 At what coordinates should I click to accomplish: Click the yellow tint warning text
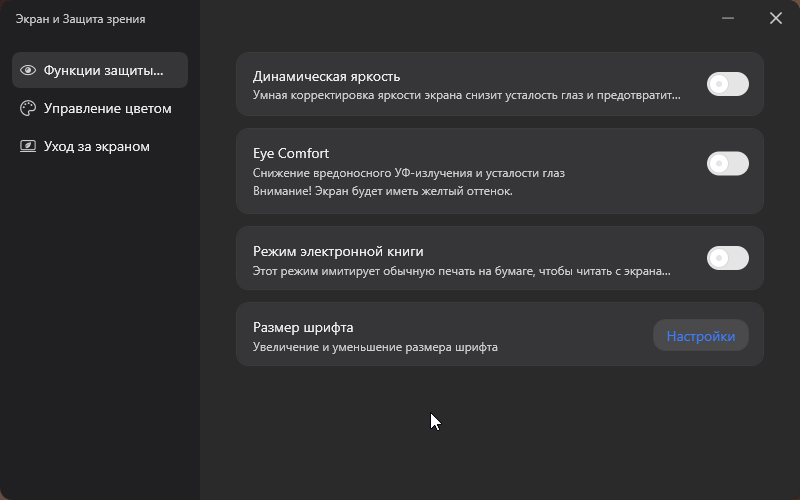tap(383, 191)
